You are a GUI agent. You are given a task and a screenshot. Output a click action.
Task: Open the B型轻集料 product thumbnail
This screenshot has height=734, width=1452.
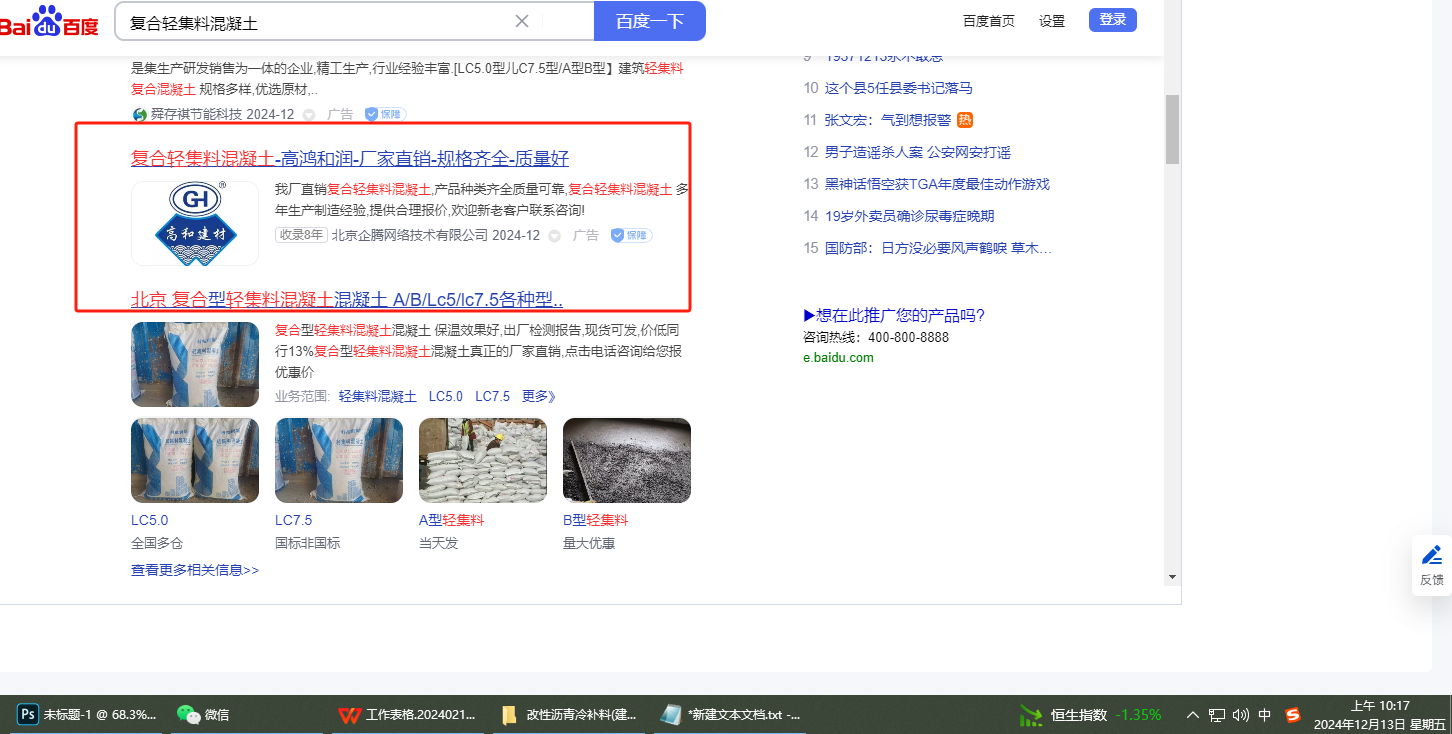627,460
